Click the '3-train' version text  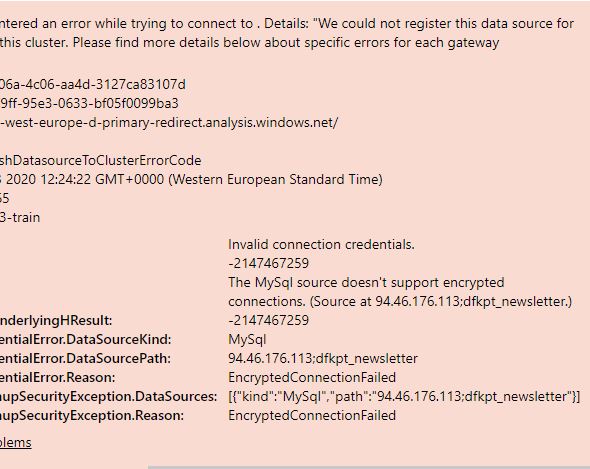coord(20,217)
